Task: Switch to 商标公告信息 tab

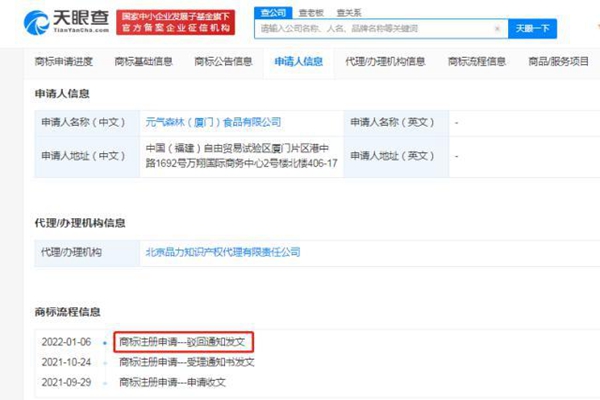Action: pyautogui.click(x=223, y=61)
